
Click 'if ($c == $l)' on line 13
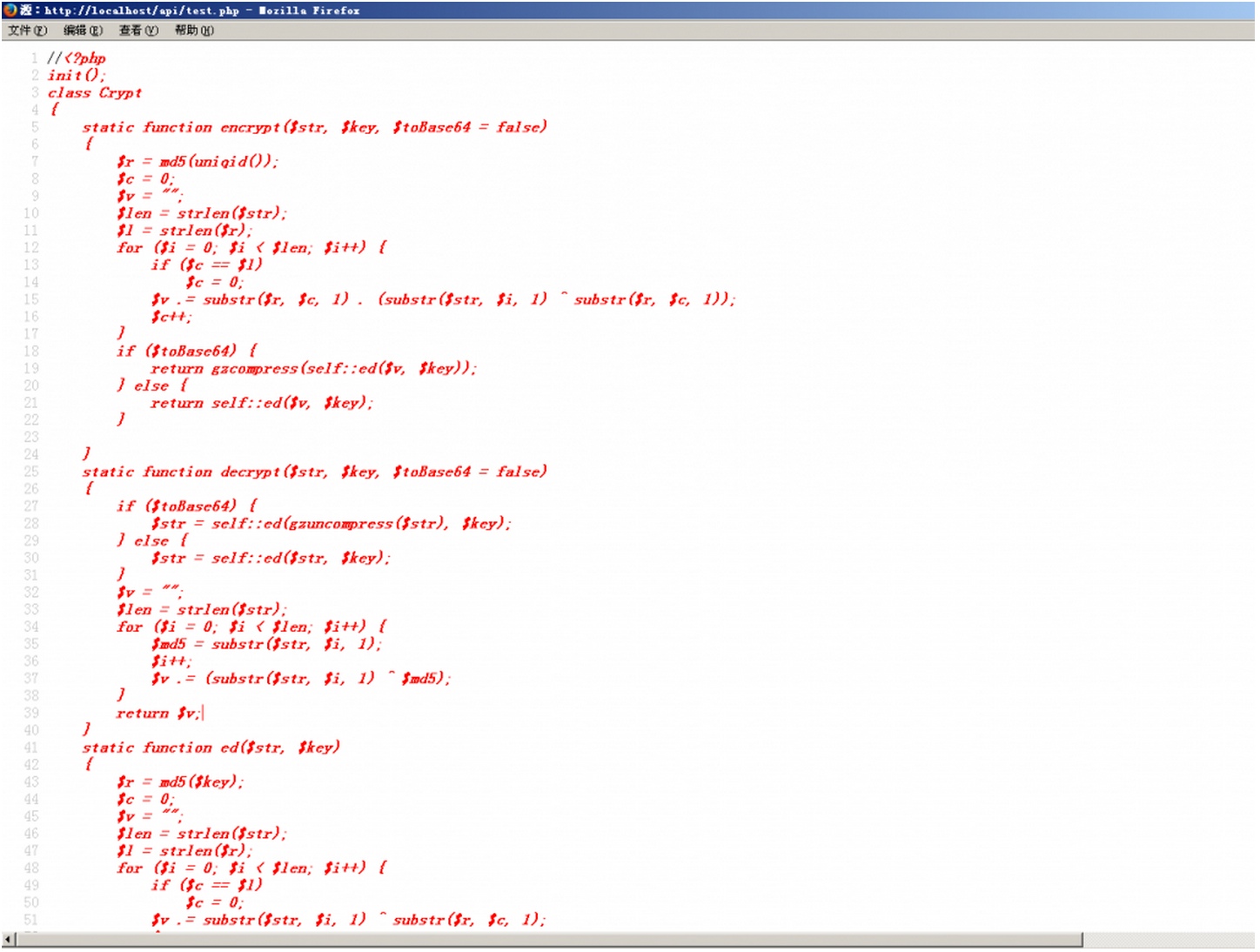pos(206,265)
